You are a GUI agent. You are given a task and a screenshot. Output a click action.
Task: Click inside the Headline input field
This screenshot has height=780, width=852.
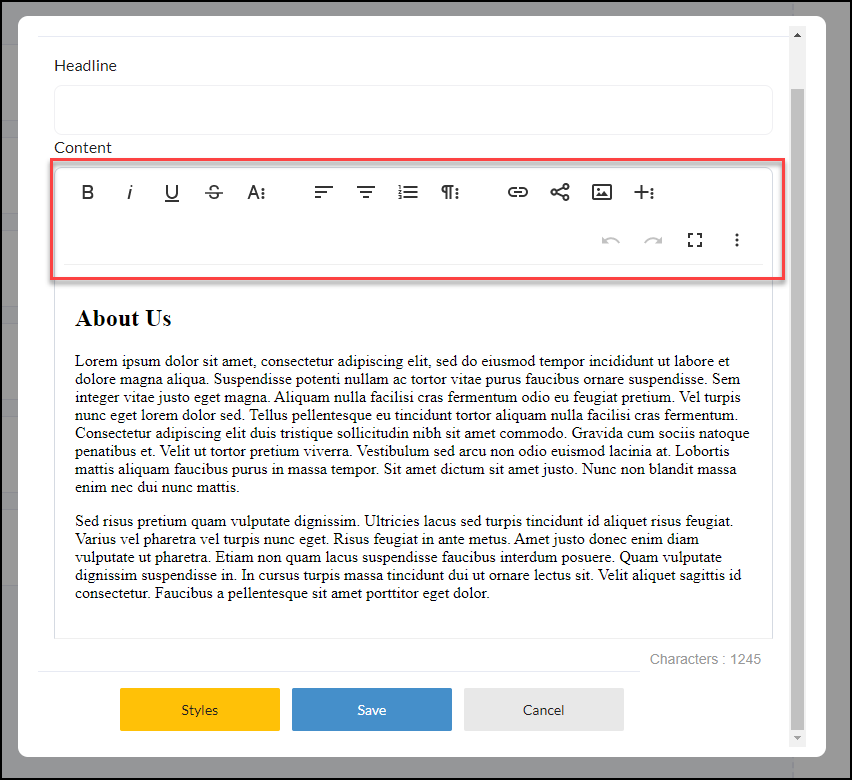(x=413, y=110)
